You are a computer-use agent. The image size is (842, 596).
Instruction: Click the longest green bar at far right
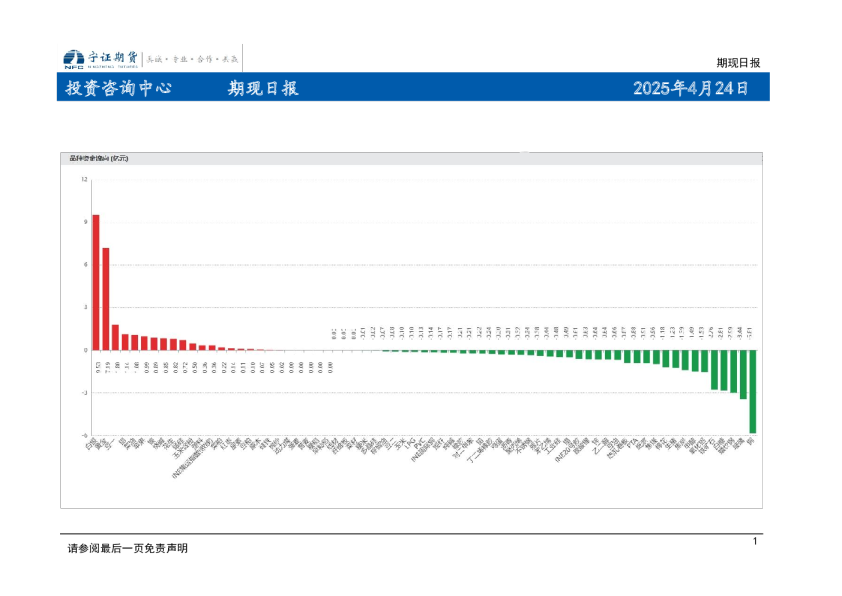coord(752,391)
